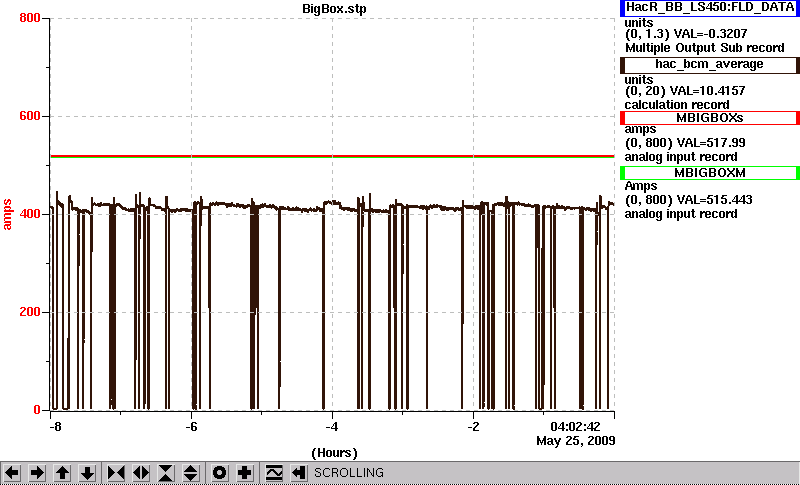Click the -2 hours x-axis tick label

point(473,427)
